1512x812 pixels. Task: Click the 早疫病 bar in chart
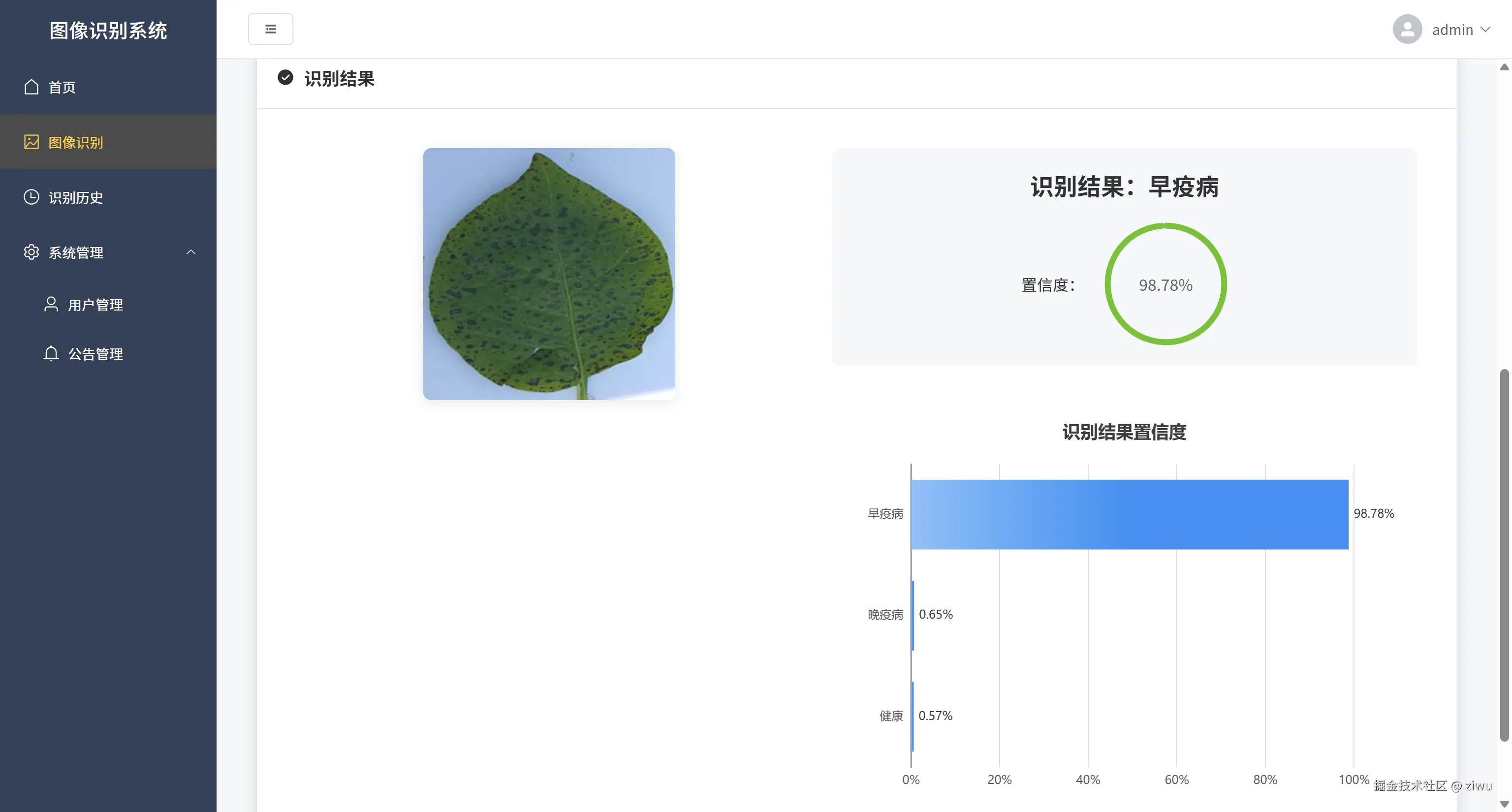(x=1129, y=514)
